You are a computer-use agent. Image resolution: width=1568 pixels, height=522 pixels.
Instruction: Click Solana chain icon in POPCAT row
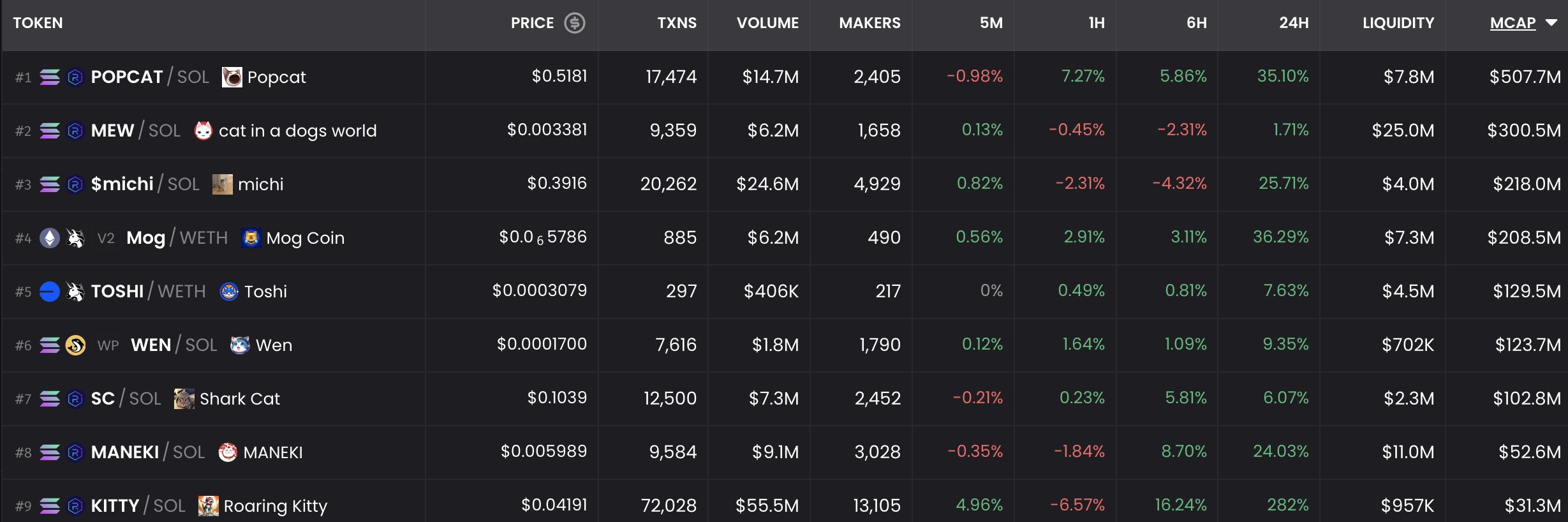(x=50, y=77)
